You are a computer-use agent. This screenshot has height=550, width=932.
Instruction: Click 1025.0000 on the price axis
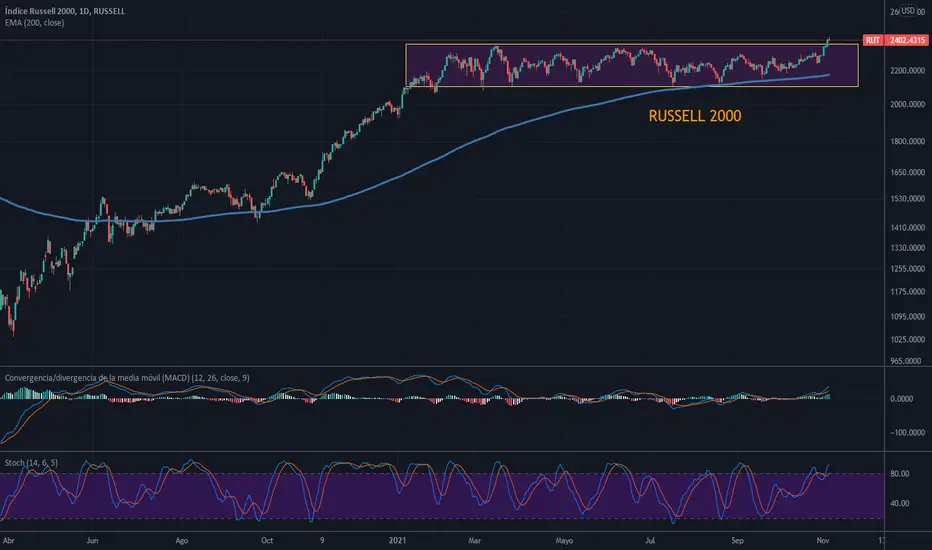(907, 340)
